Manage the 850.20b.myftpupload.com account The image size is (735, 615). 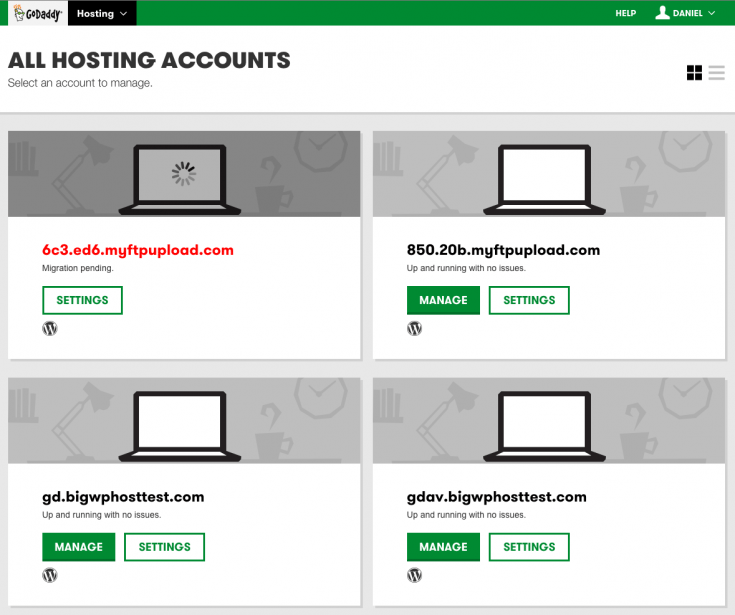coord(443,300)
